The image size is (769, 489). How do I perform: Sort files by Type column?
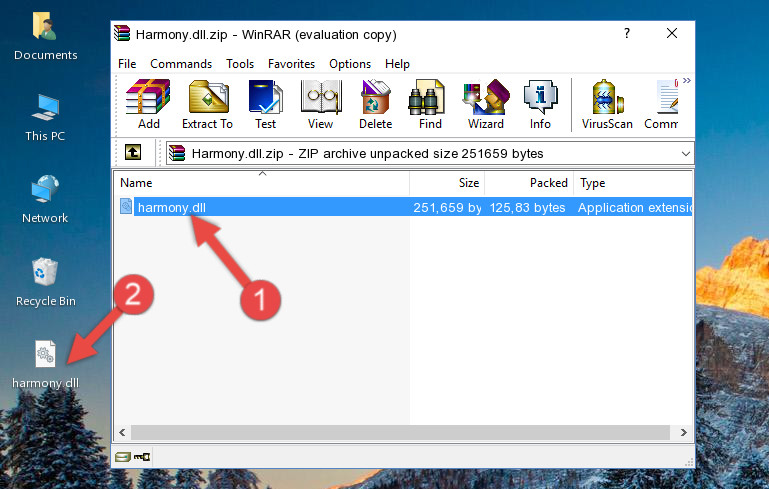pyautogui.click(x=633, y=183)
